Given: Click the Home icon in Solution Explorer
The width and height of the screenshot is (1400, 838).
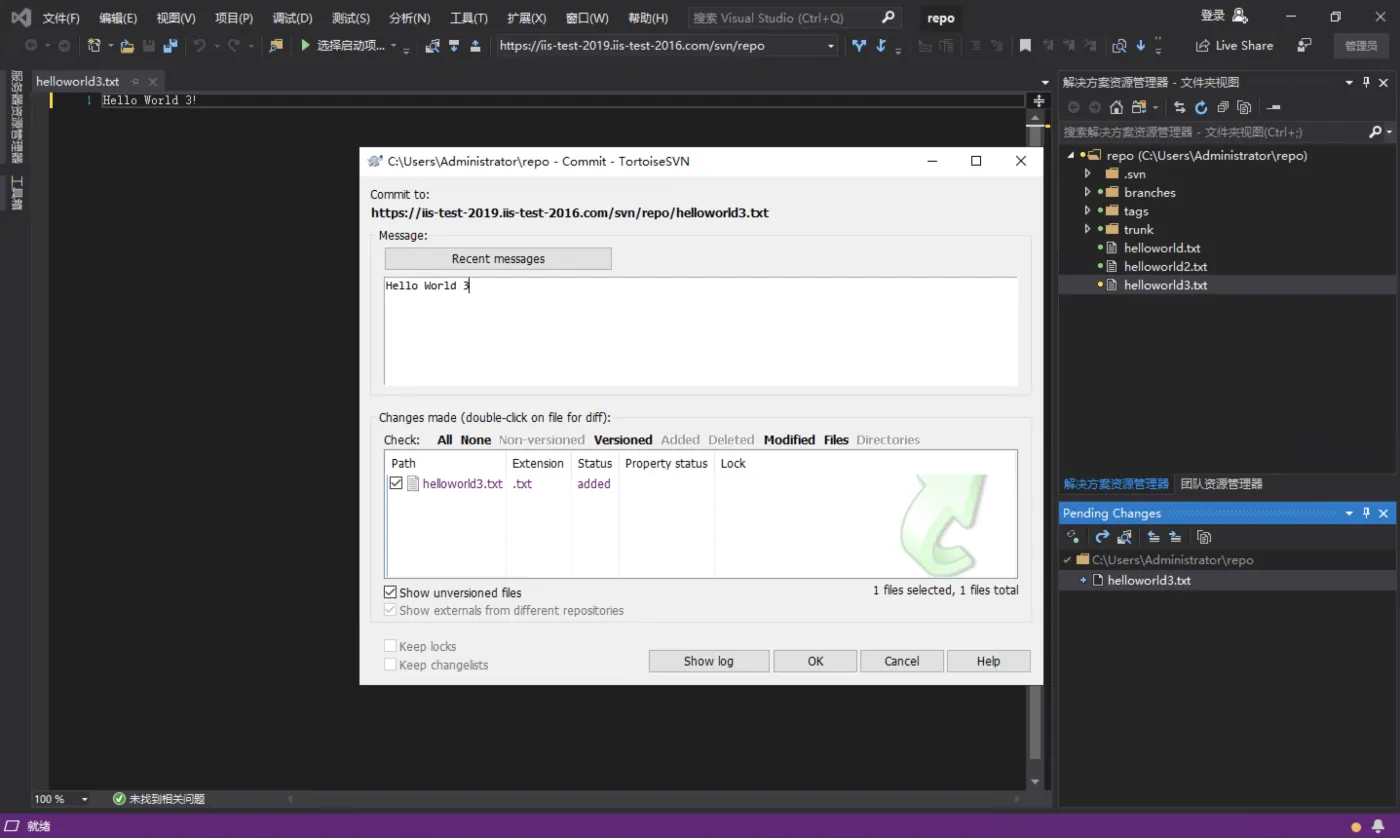Looking at the screenshot, I should (x=1116, y=107).
